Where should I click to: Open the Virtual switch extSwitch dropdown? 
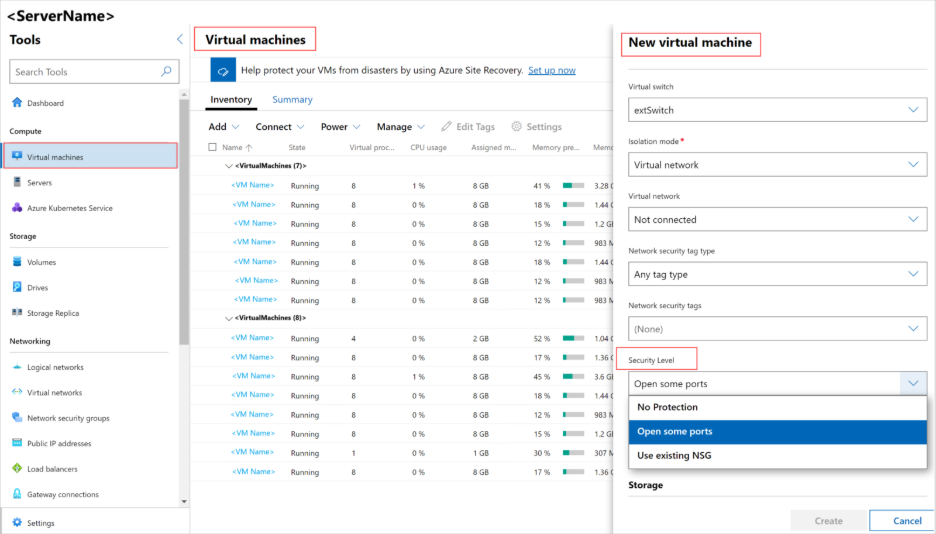click(777, 110)
